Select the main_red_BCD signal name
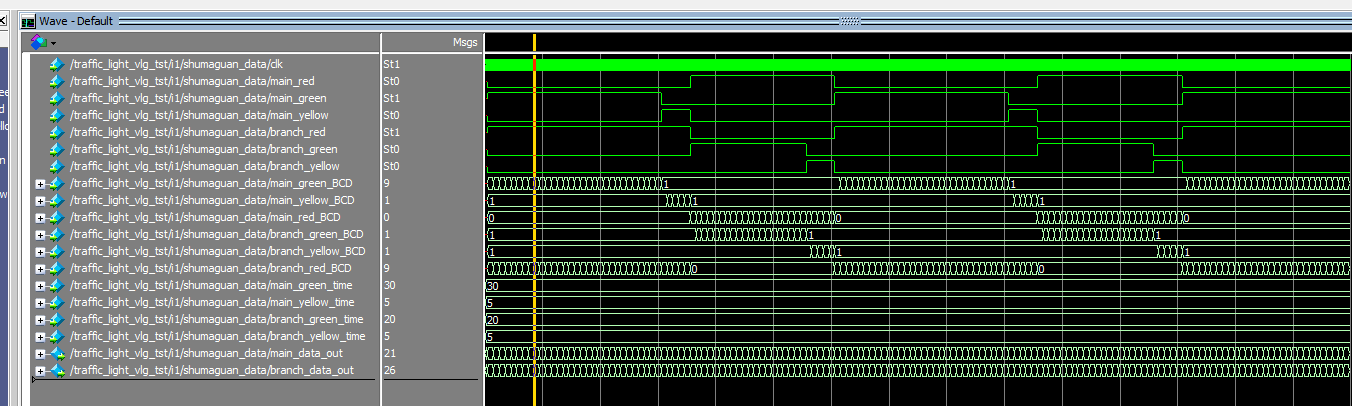The height and width of the screenshot is (406, 1352). tap(205, 217)
